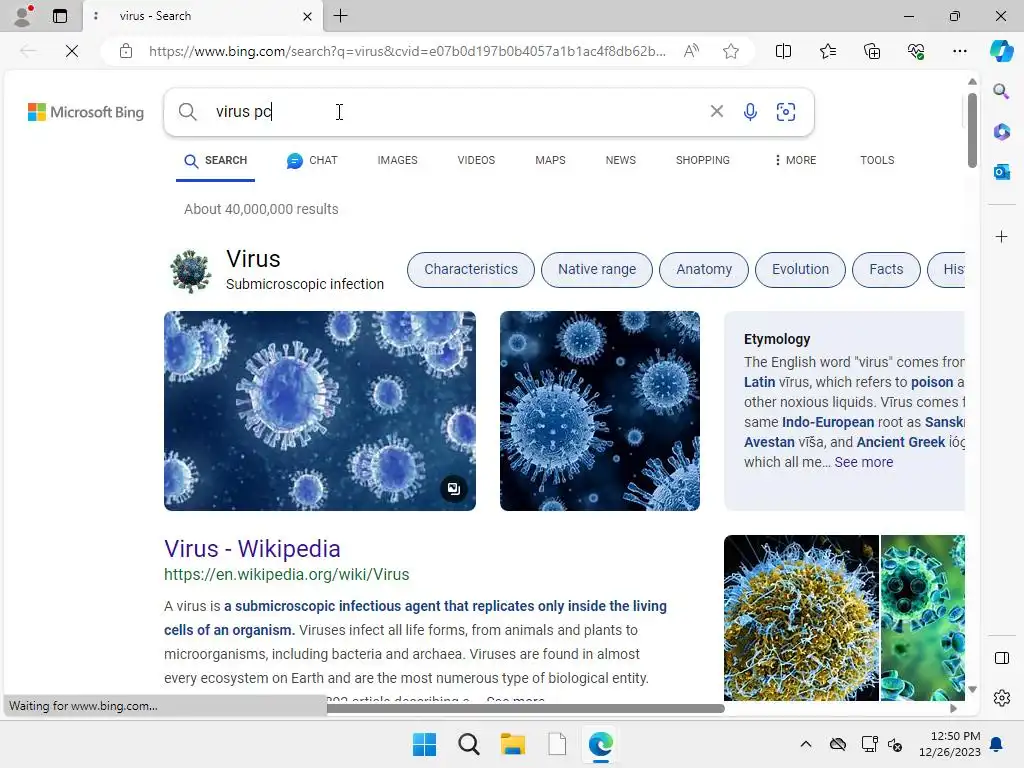Image resolution: width=1024 pixels, height=768 pixels.
Task: Open the large blue virus image
Action: point(319,411)
